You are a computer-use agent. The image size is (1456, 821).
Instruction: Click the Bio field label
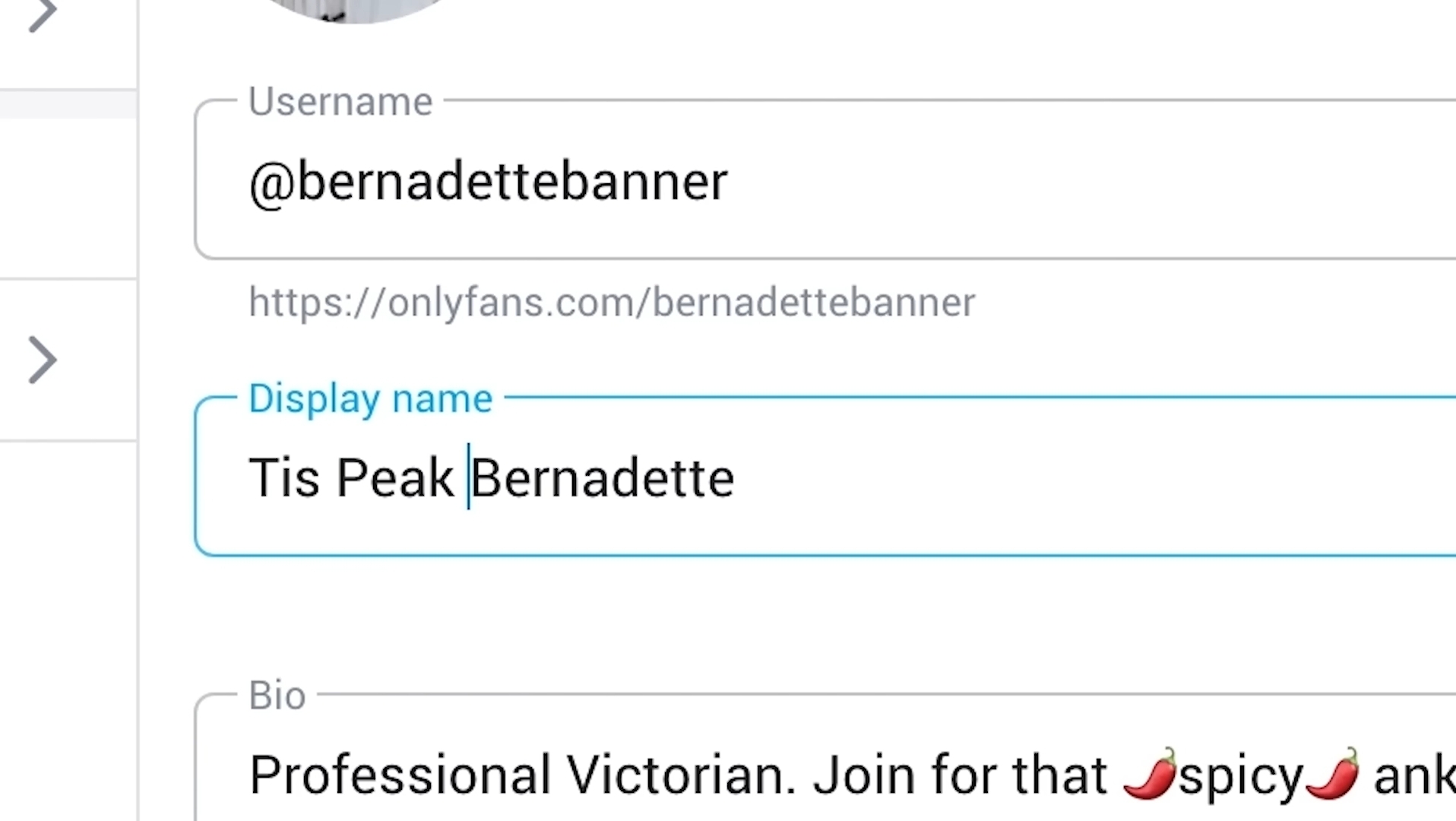click(x=277, y=696)
